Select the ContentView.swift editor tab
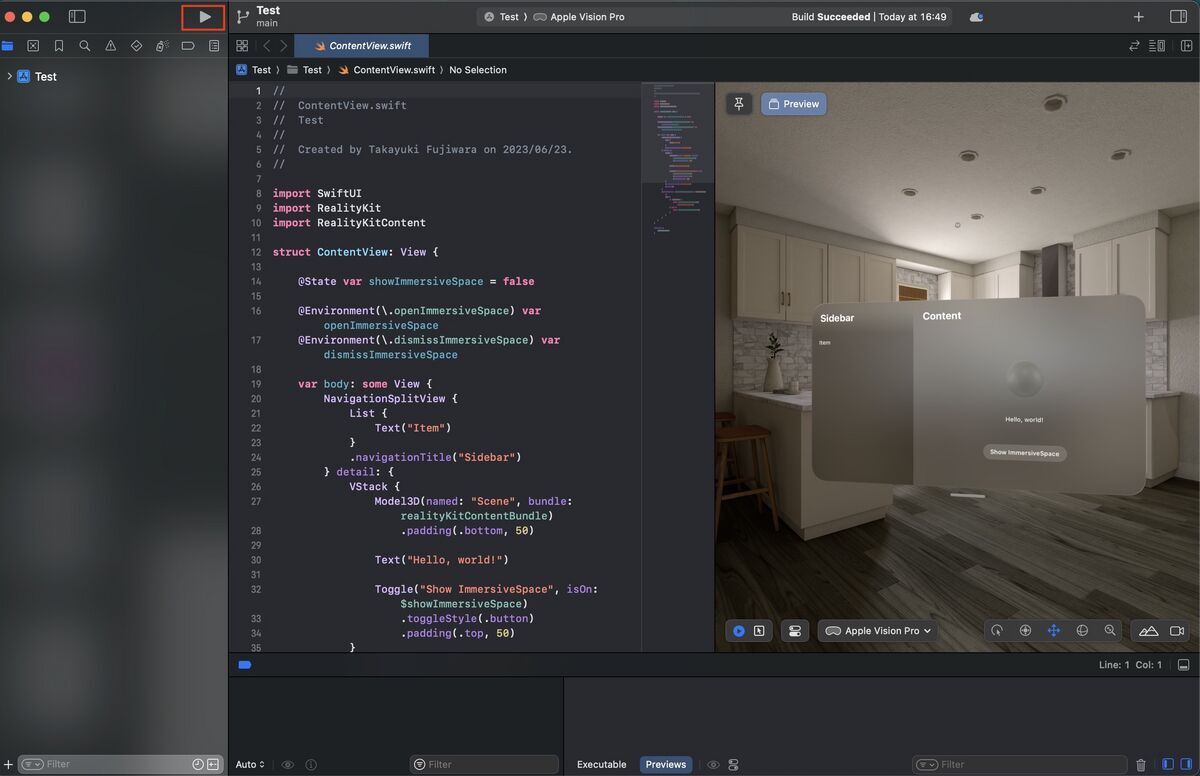Viewport: 1200px width, 776px height. 363,45
